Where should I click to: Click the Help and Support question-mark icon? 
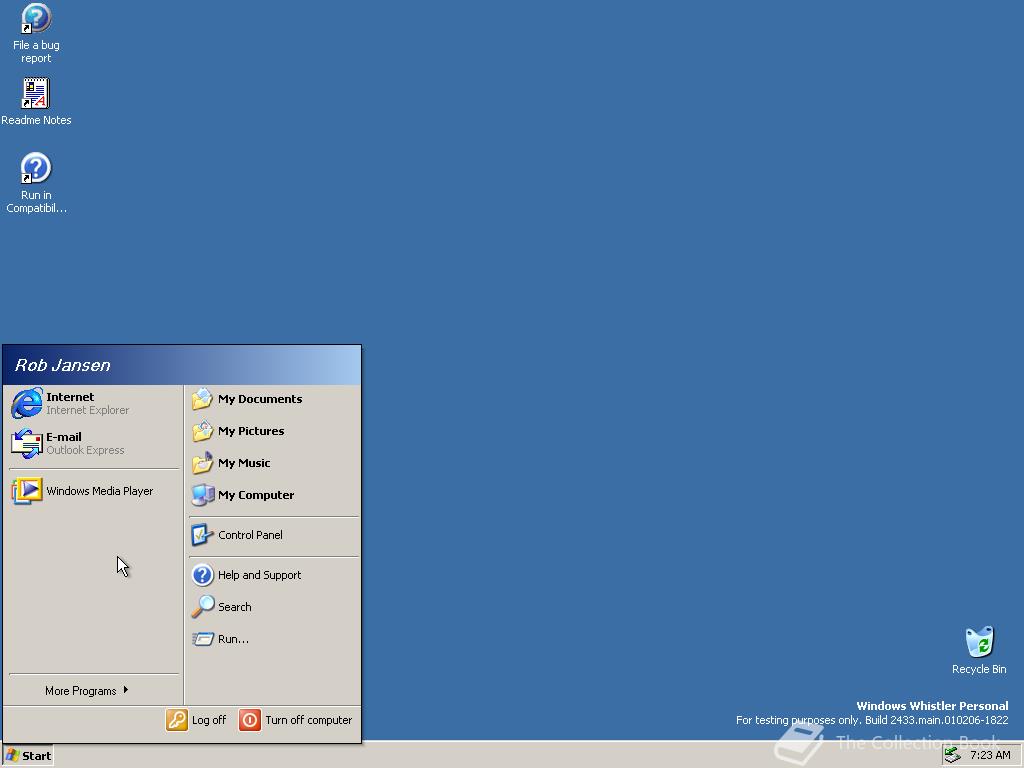[202, 575]
